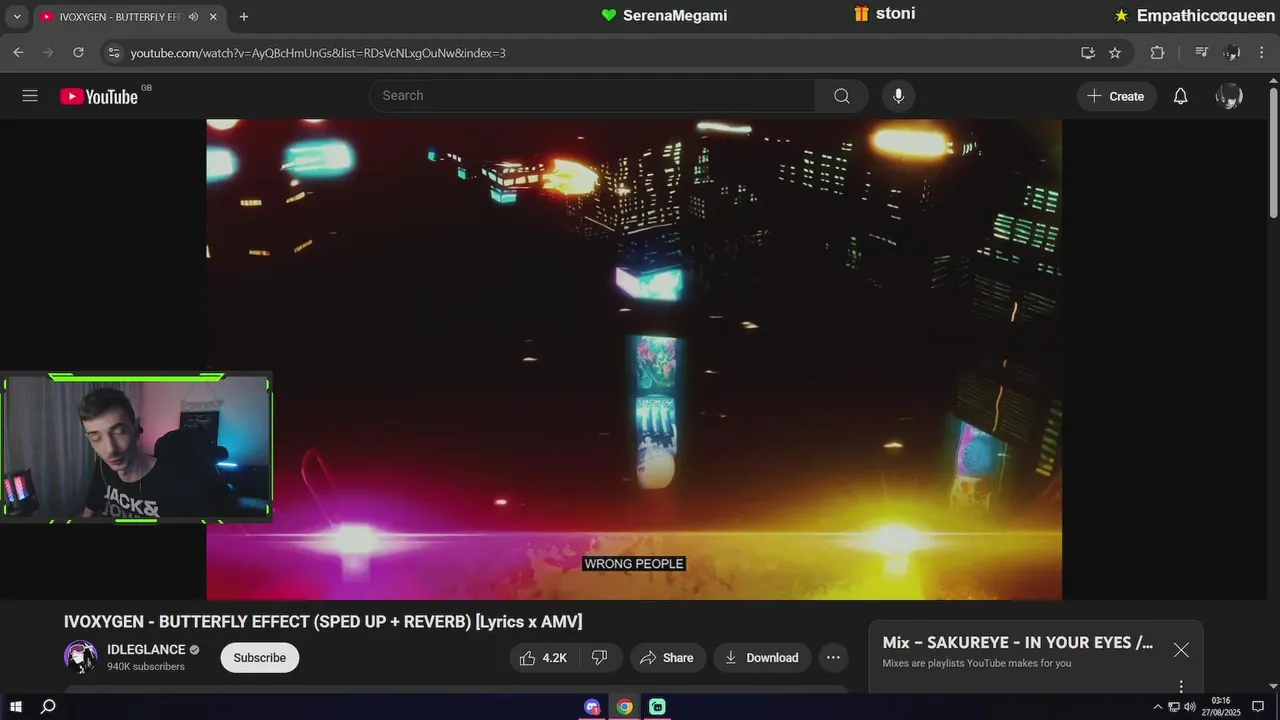
Task: Click the WRONG PEOPLE lyric caption
Action: (x=634, y=564)
